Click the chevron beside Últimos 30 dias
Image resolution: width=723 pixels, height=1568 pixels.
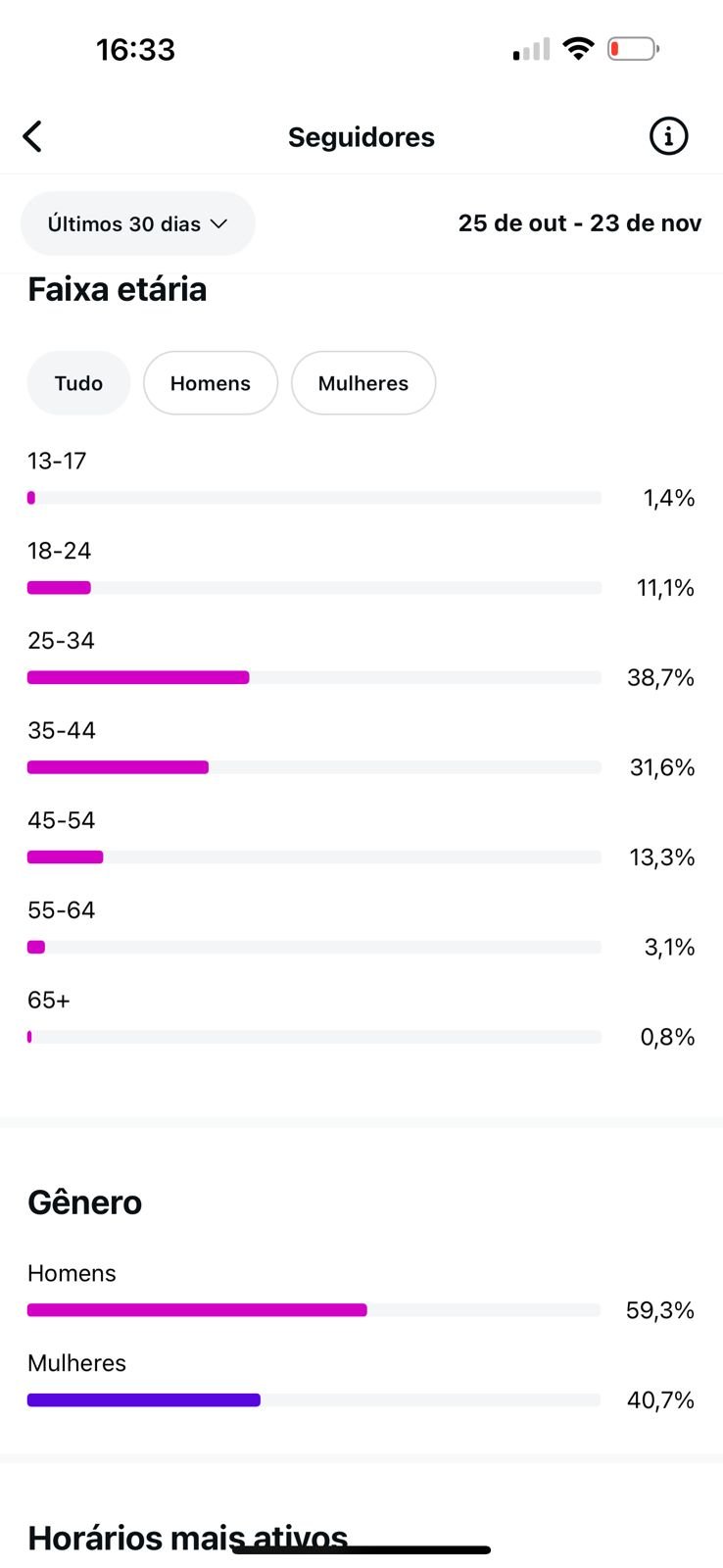(219, 224)
